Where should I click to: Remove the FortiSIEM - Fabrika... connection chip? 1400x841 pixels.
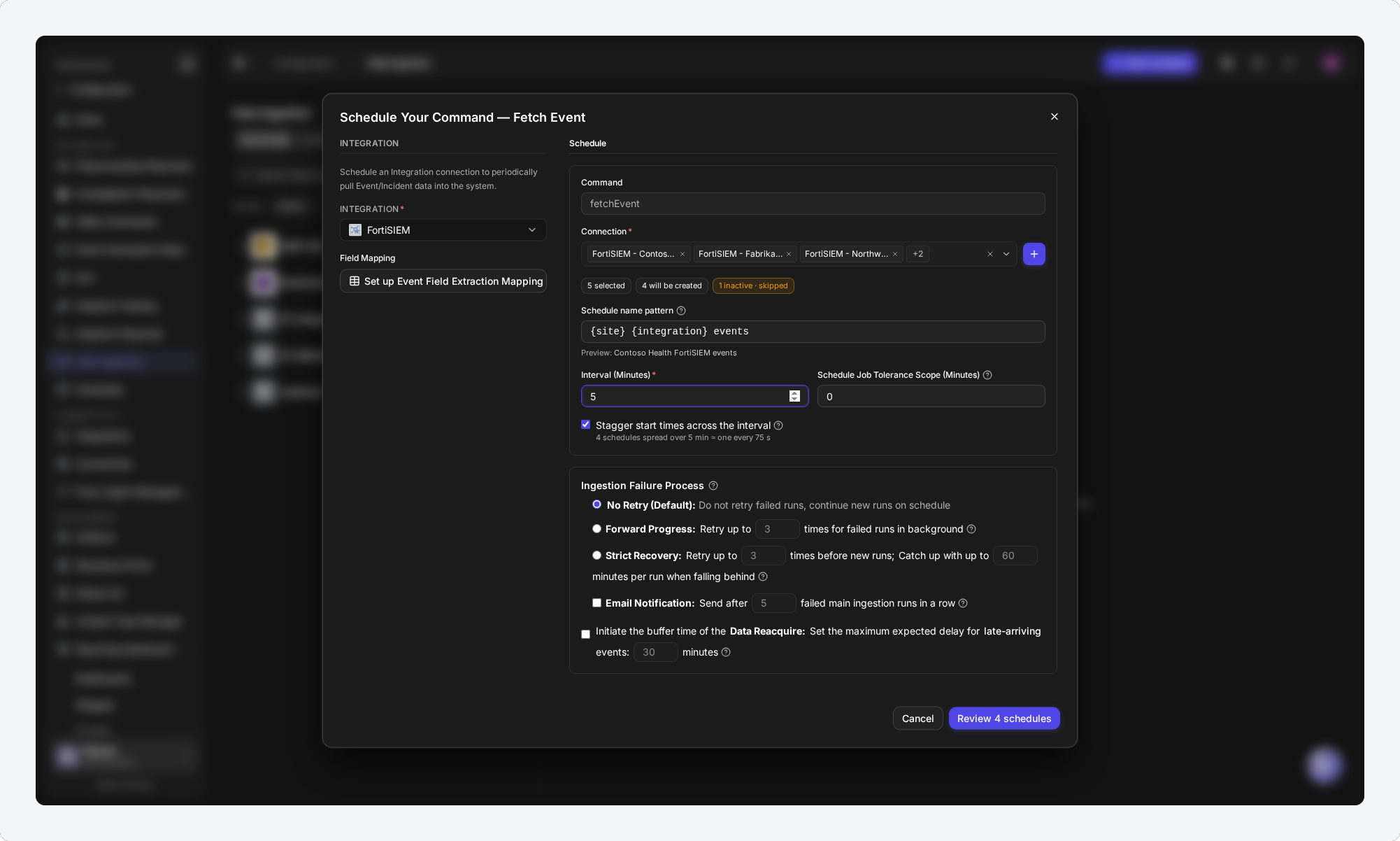(x=789, y=254)
